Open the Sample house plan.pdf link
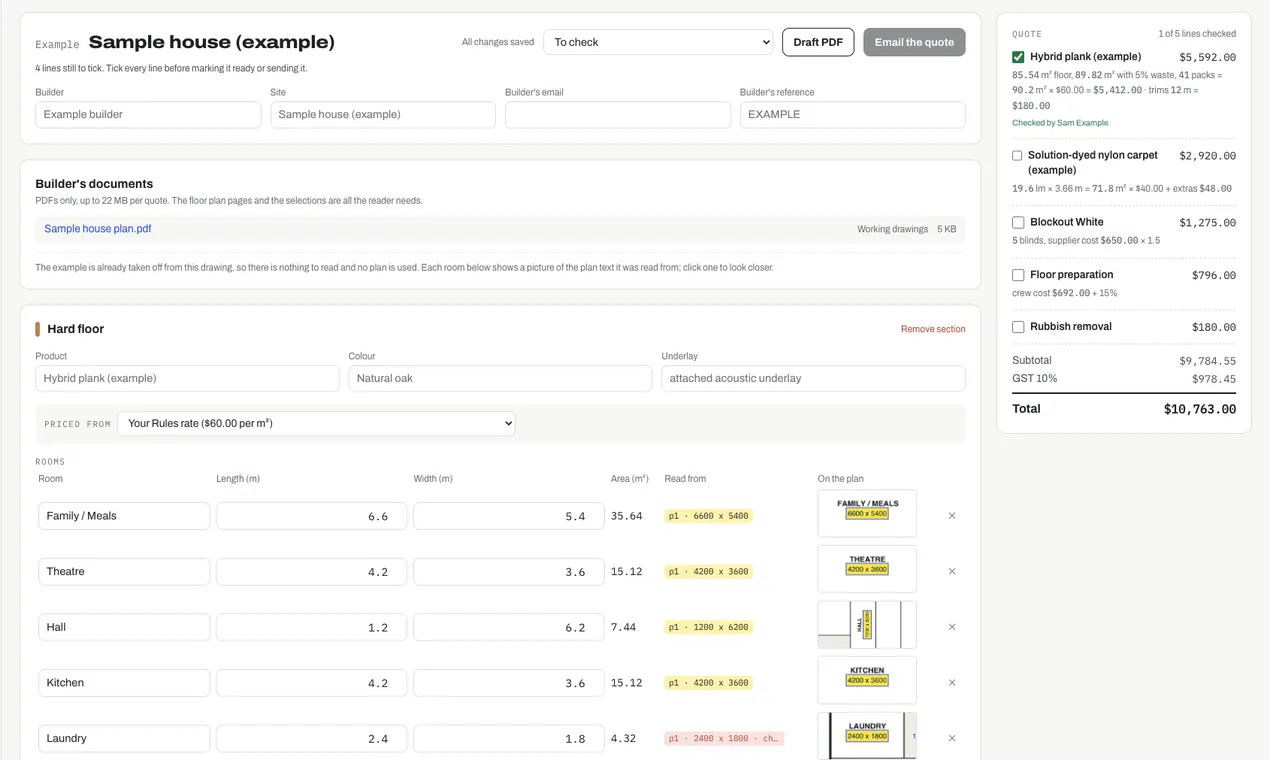 (98, 229)
